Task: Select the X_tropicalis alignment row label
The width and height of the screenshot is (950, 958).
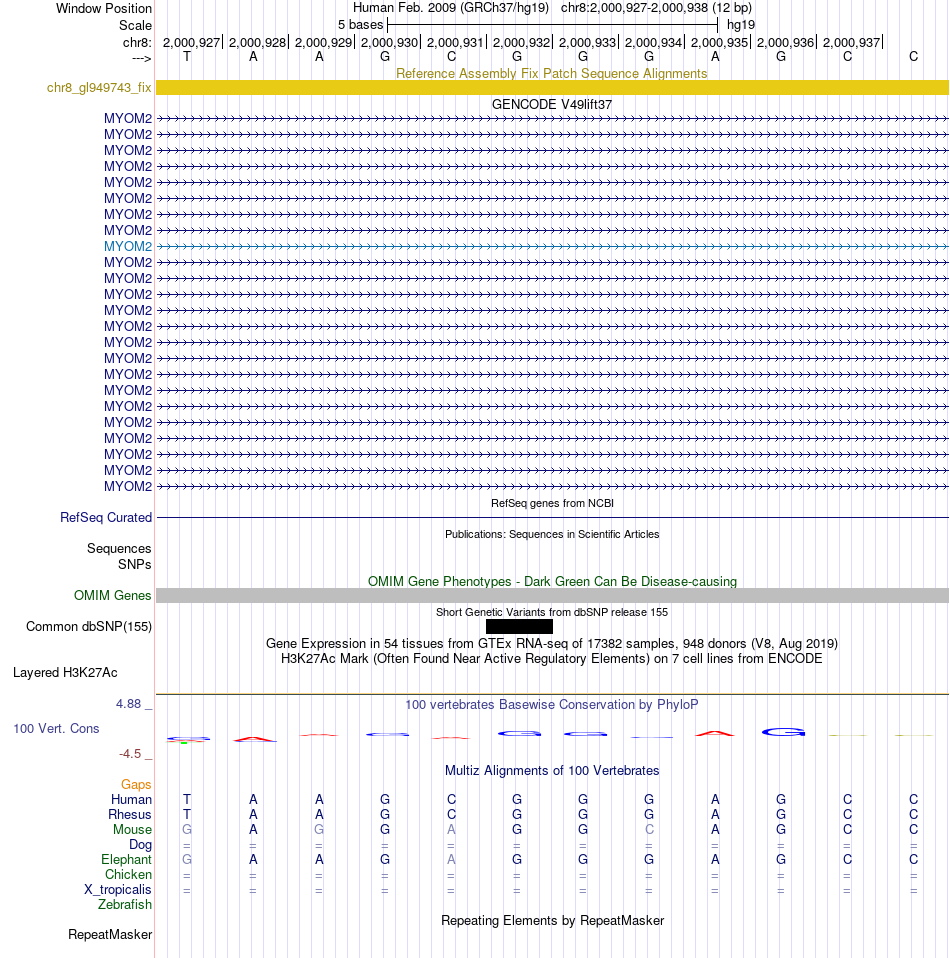Action: tap(118, 890)
